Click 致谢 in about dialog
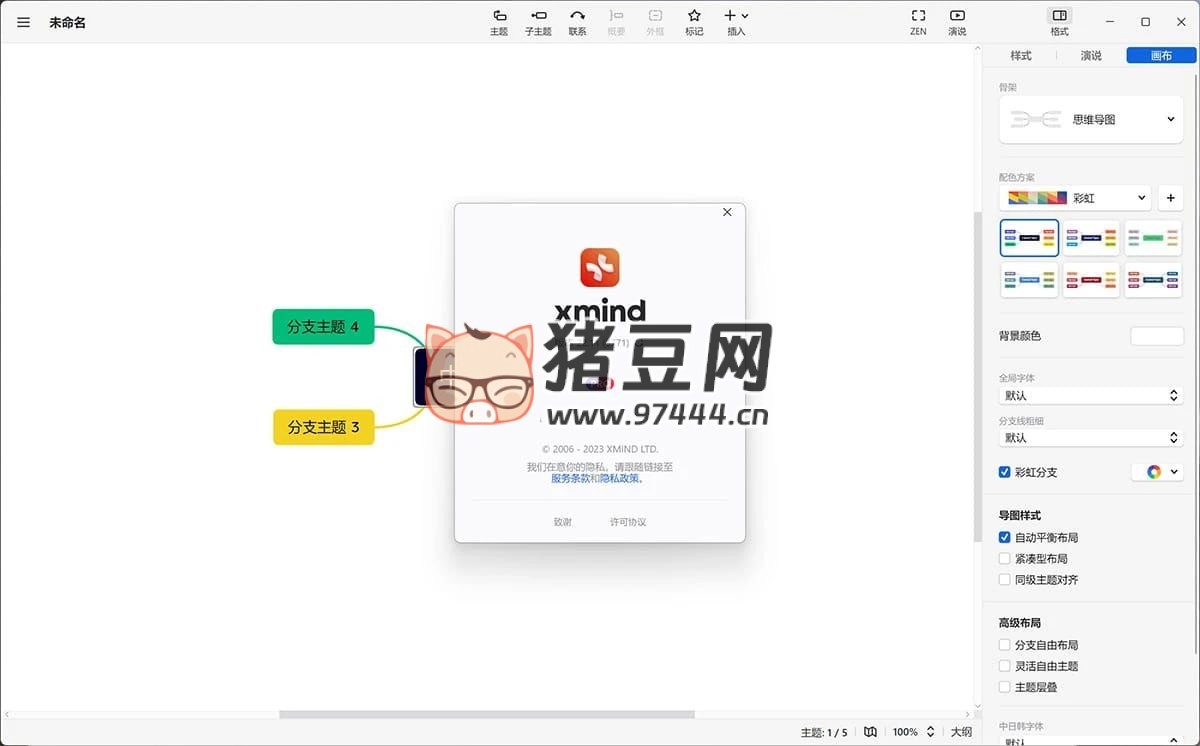Image resolution: width=1200 pixels, height=746 pixels. (563, 522)
